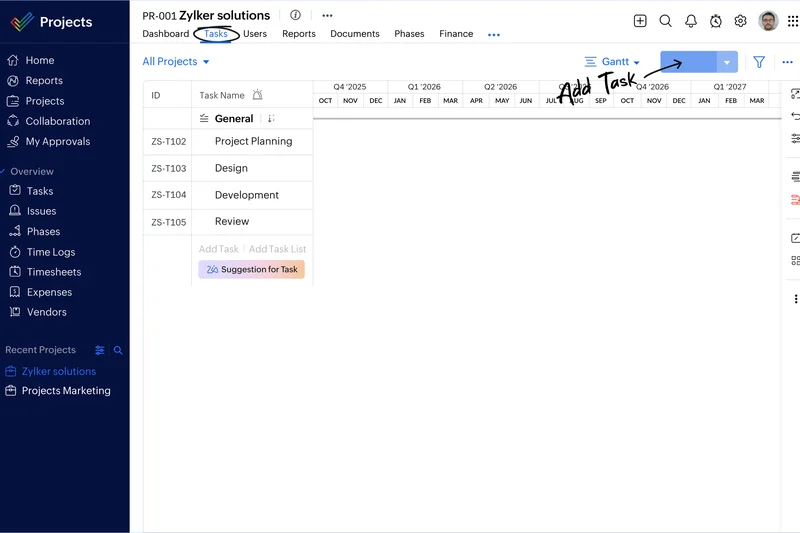
Task: Switch to the Phases tab
Action: (409, 34)
